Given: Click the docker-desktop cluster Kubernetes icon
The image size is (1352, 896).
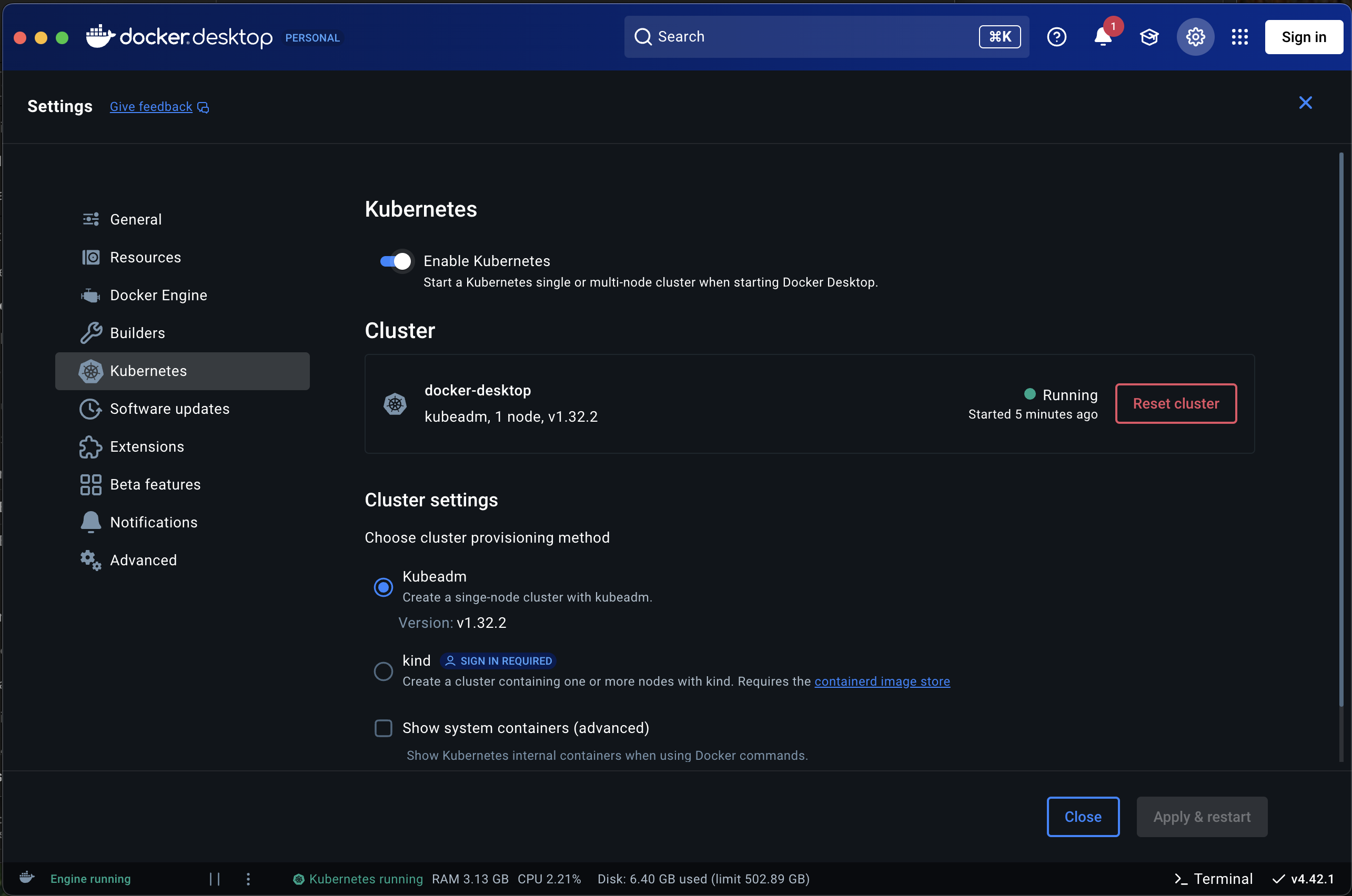Looking at the screenshot, I should [395, 404].
